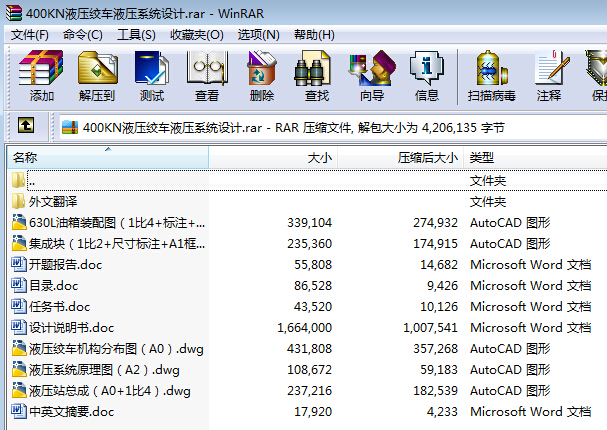Click packed size value 182,539
The image size is (607, 430).
435,391
